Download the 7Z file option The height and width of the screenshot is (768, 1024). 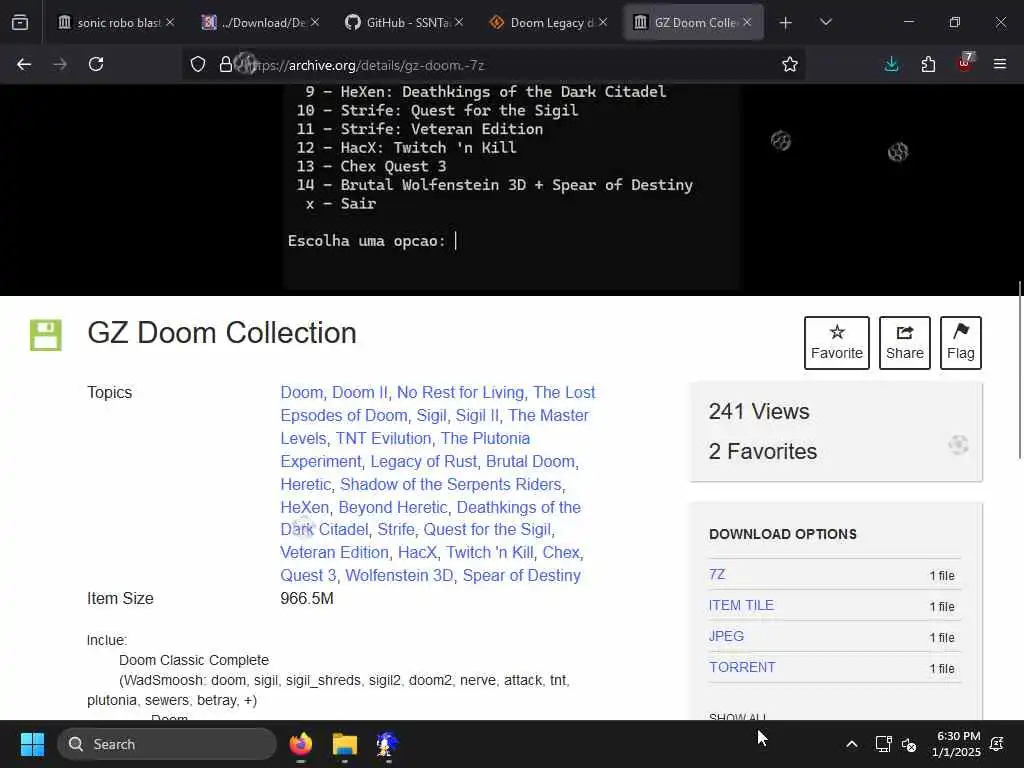coord(717,574)
